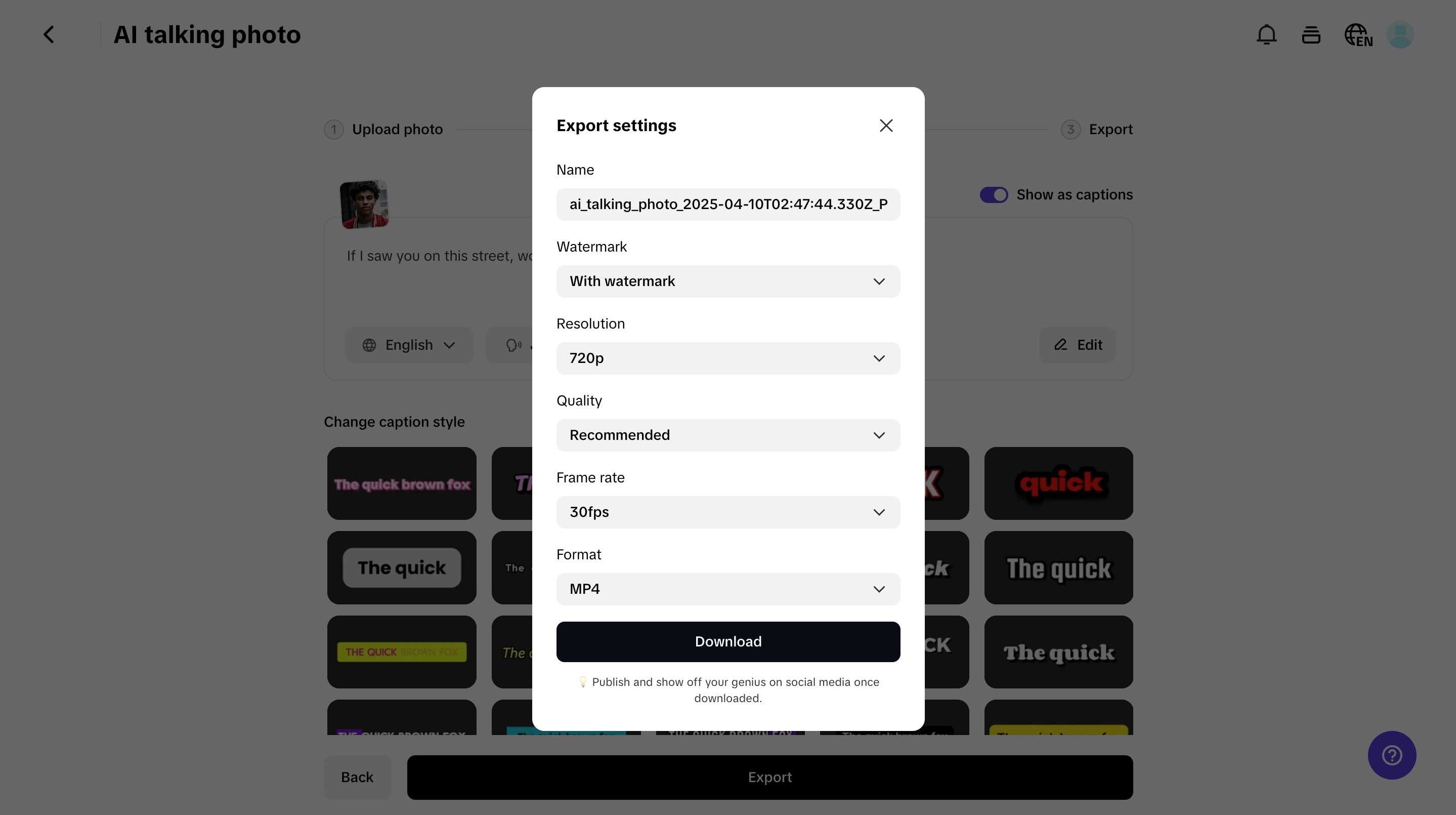Image resolution: width=1456 pixels, height=815 pixels.
Task: Click the back arrow icon
Action: 49,34
